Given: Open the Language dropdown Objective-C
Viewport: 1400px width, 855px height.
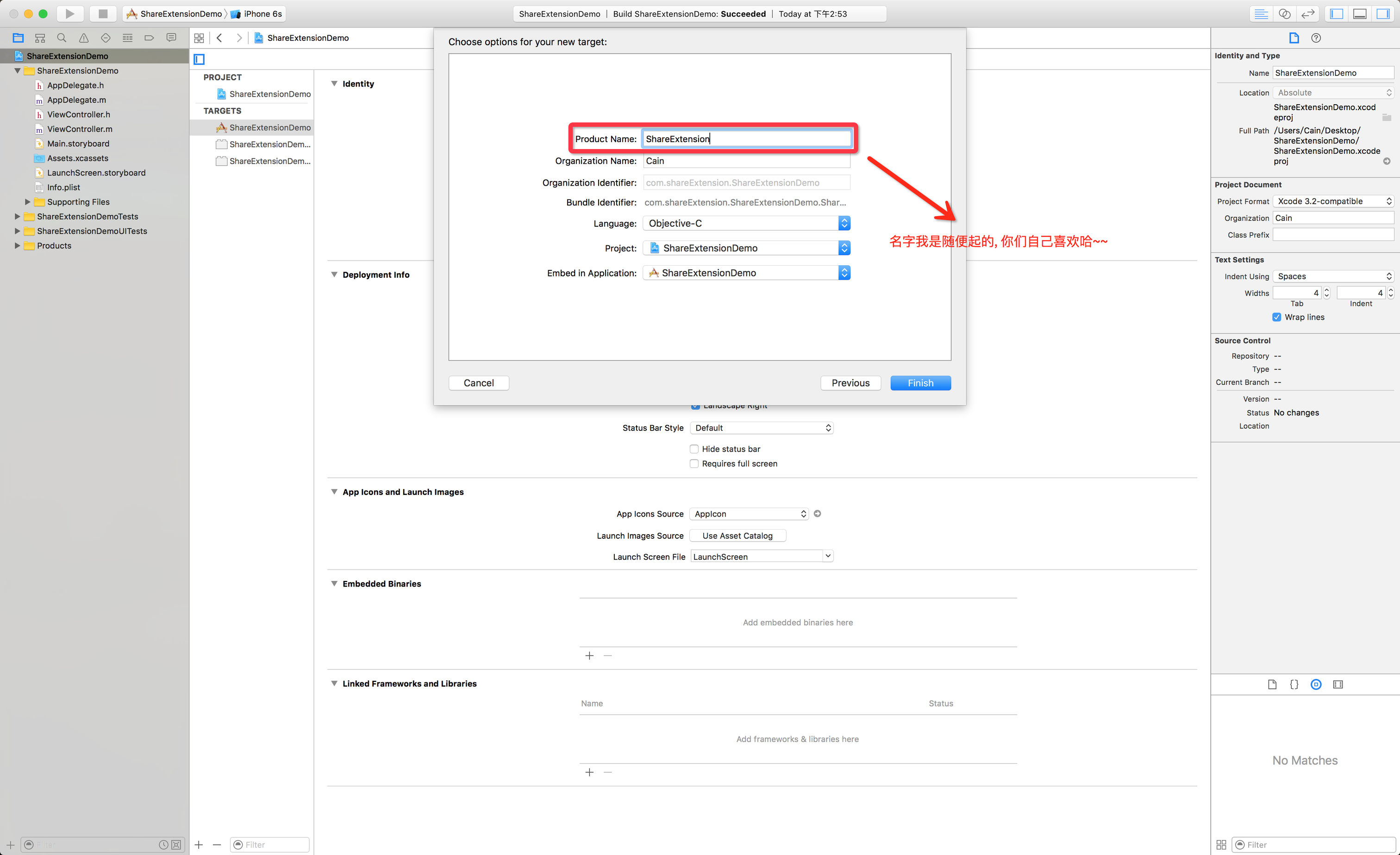Looking at the screenshot, I should click(x=746, y=223).
